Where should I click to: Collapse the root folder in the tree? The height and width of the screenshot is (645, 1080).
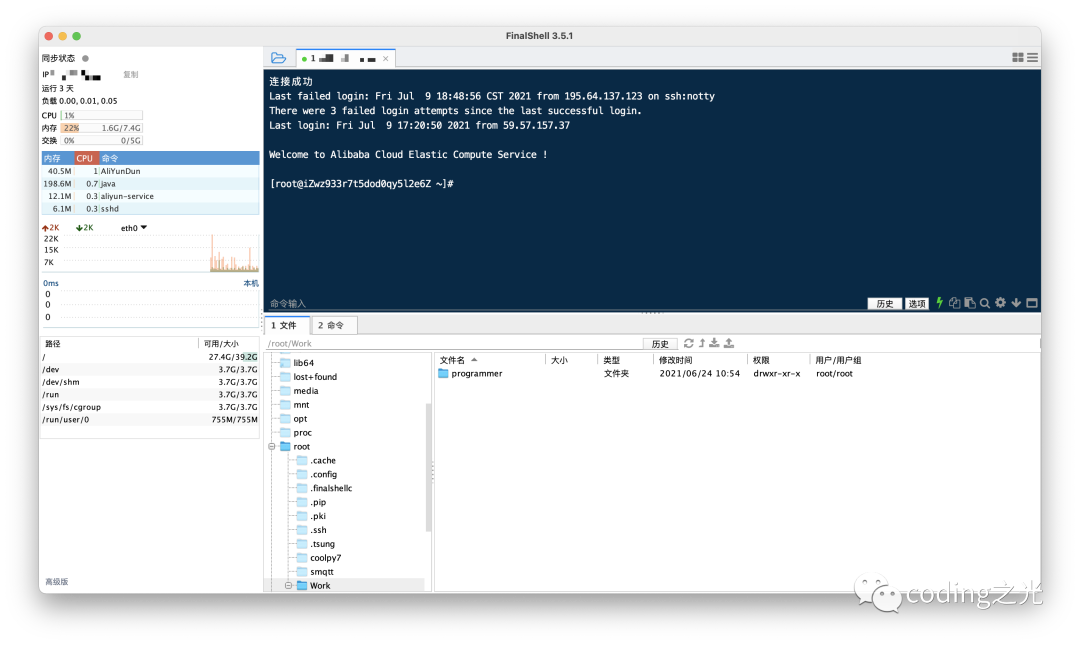click(272, 447)
